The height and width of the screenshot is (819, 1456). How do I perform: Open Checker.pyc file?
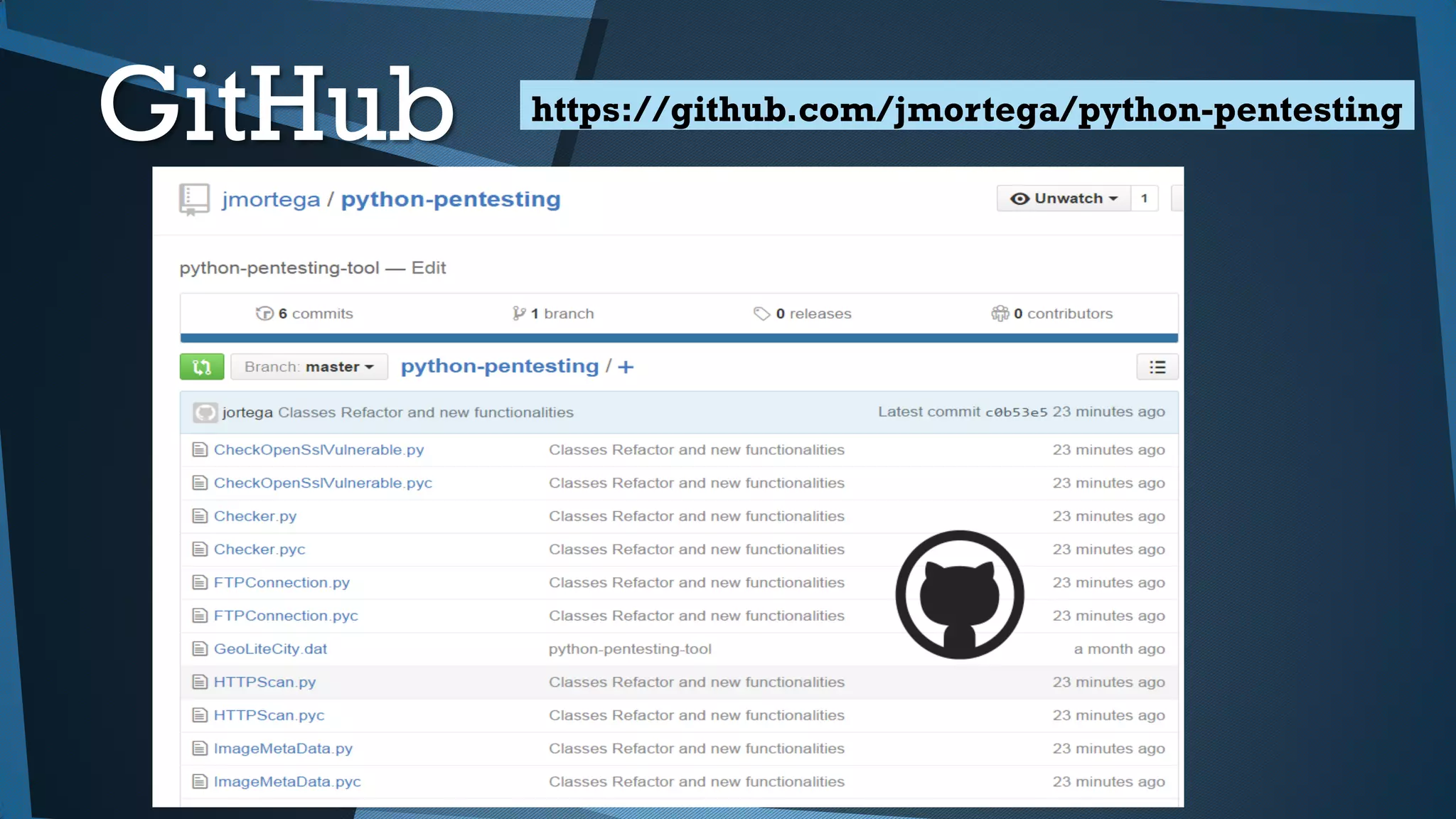click(x=259, y=550)
